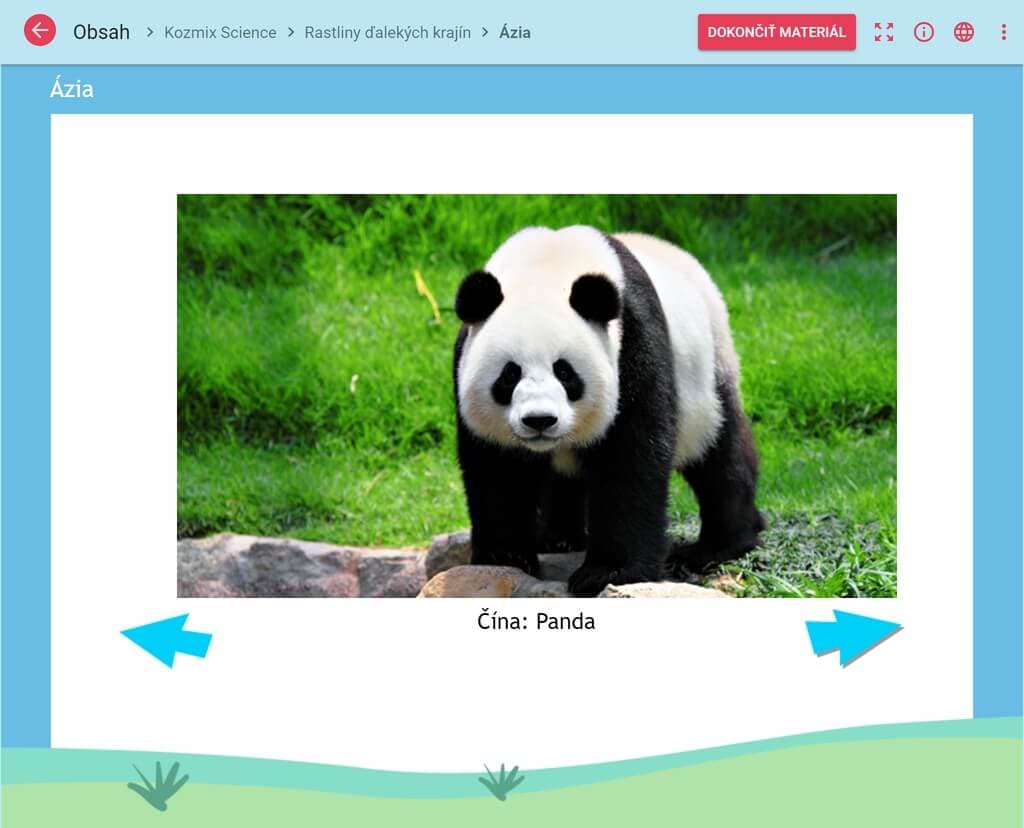This screenshot has height=828, width=1024.
Task: Toggle fullscreen mode icon
Action: (884, 32)
